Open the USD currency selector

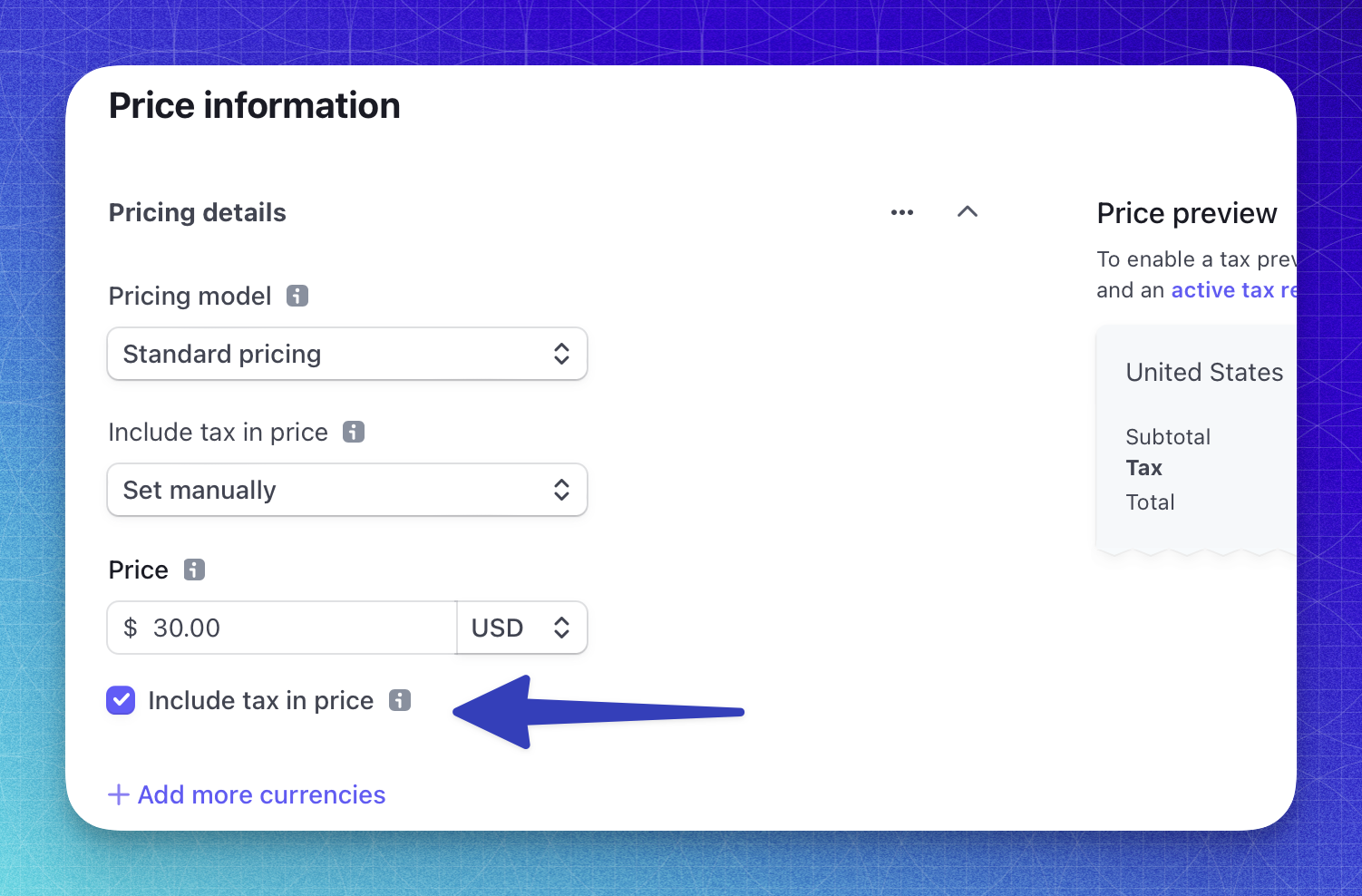pos(522,628)
